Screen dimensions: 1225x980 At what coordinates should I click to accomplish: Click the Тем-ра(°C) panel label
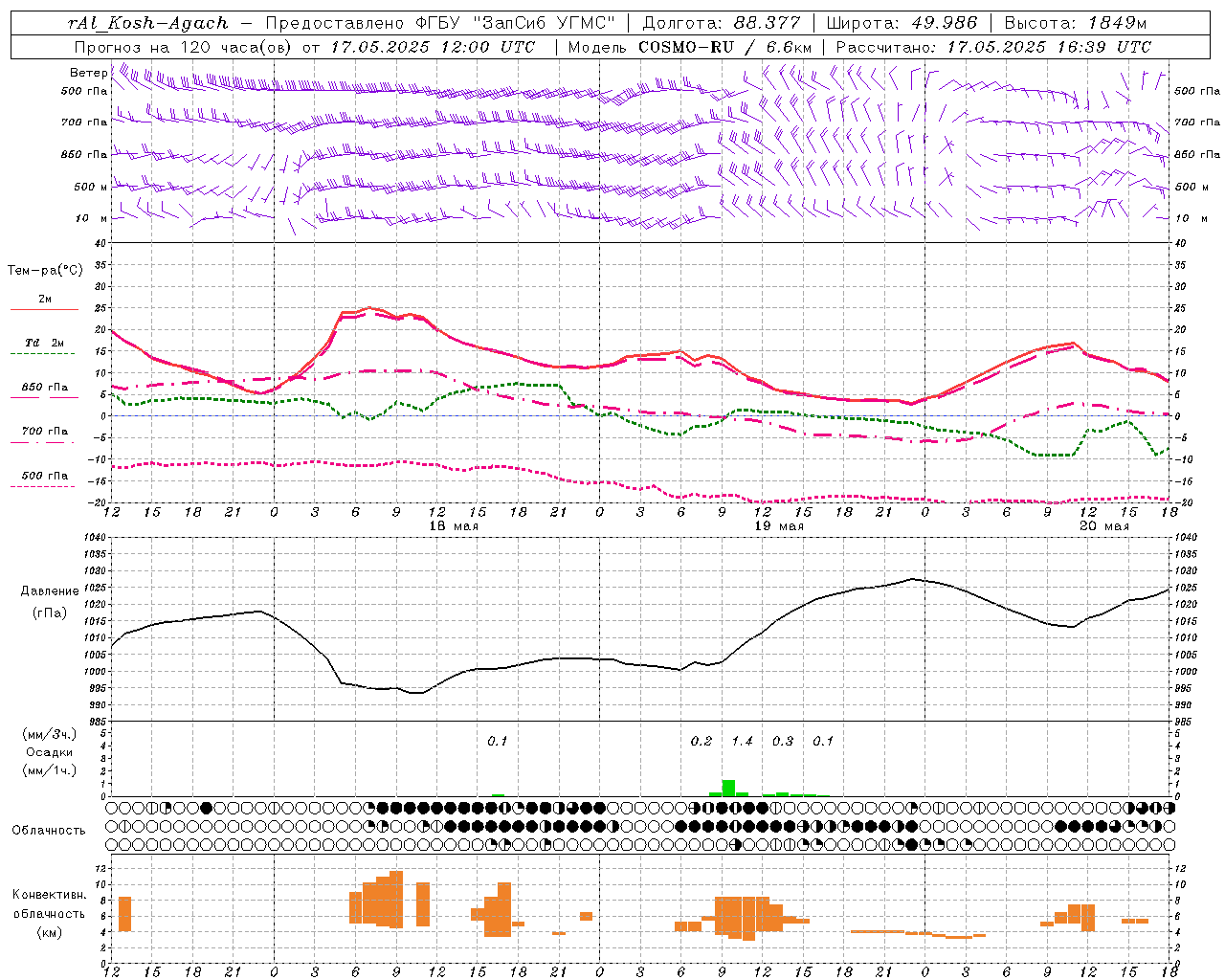(x=45, y=271)
